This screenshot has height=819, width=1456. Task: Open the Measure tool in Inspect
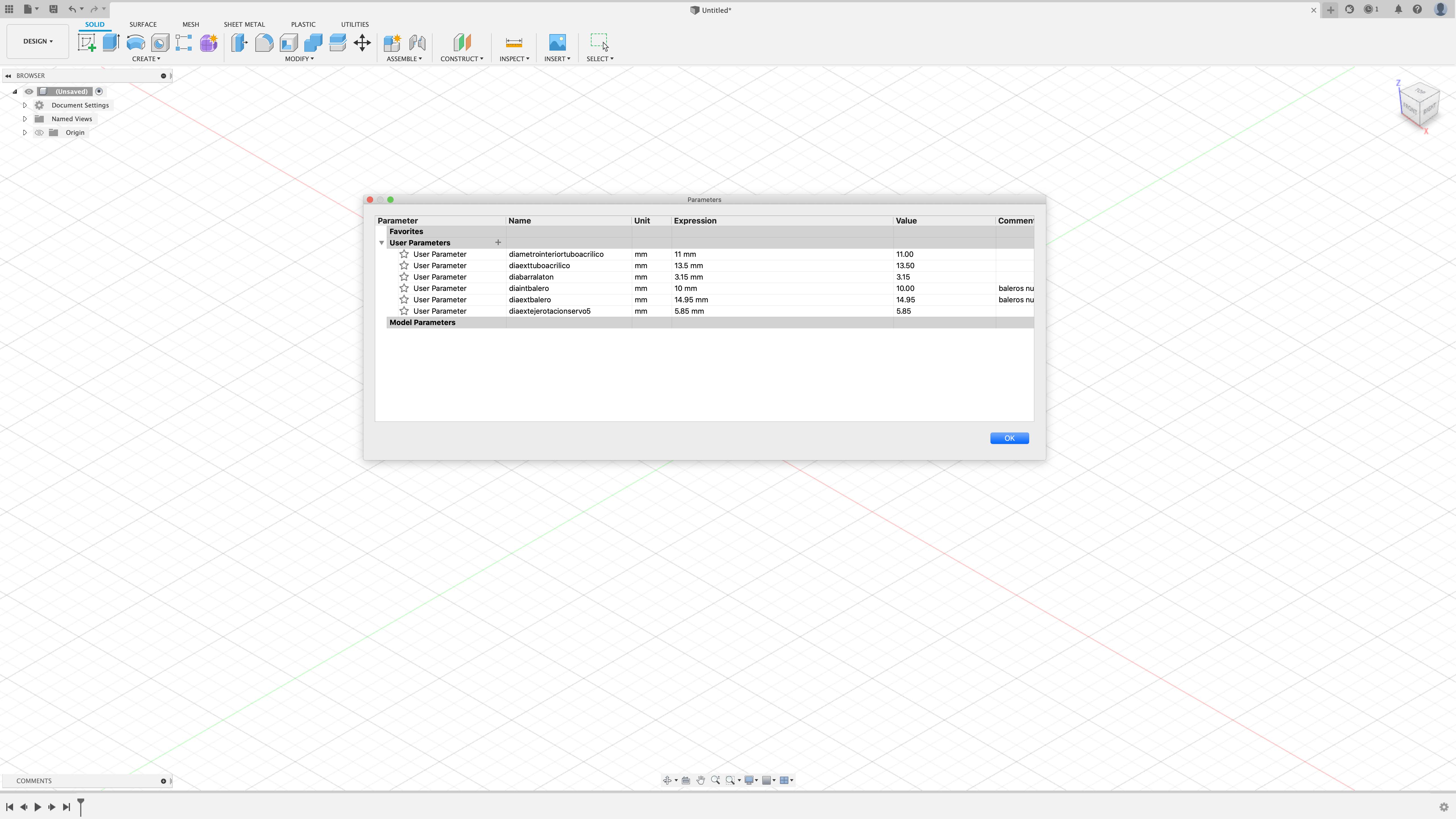pyautogui.click(x=514, y=43)
